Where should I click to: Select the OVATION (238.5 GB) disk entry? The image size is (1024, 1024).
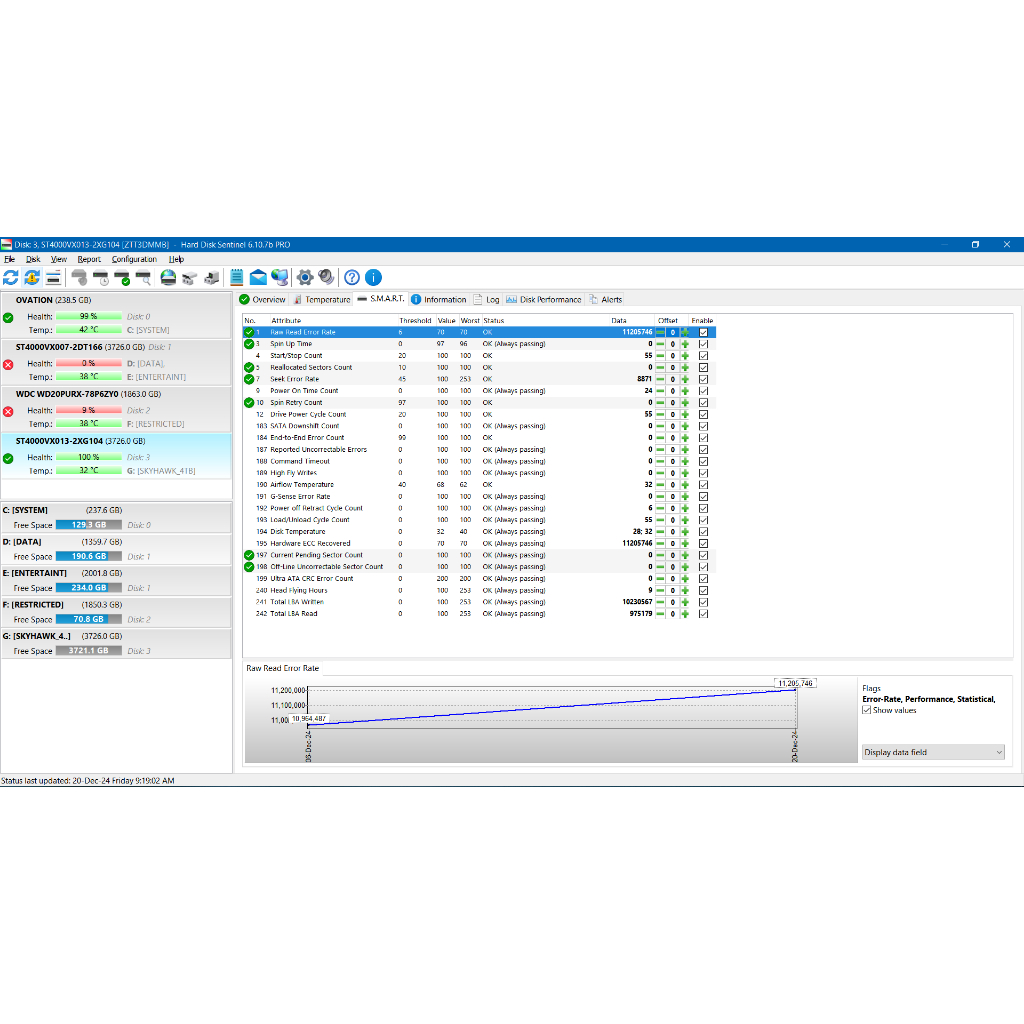tap(116, 315)
